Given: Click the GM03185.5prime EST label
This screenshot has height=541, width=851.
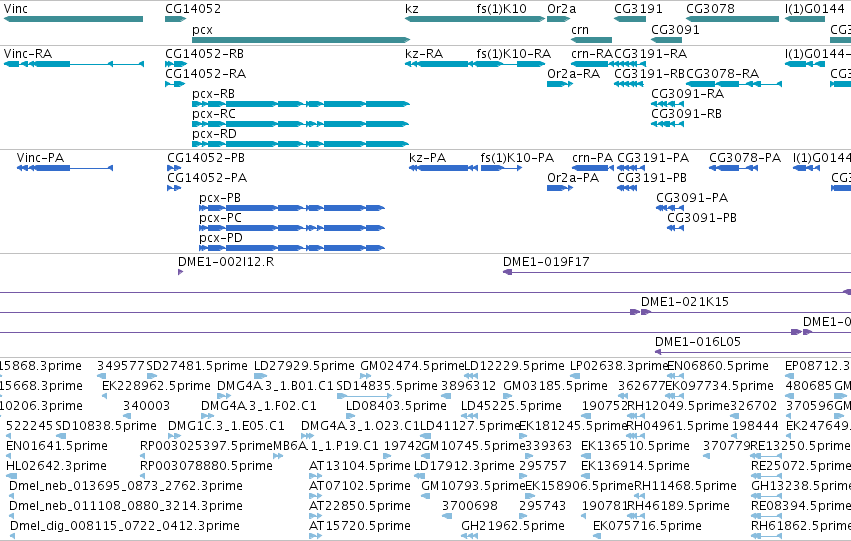Looking at the screenshot, I should click(555, 385).
